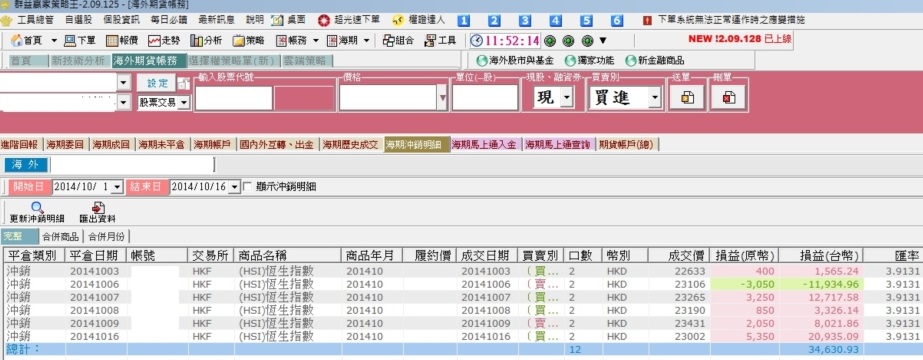Open the 開始日 start date dropdown

click(117, 186)
